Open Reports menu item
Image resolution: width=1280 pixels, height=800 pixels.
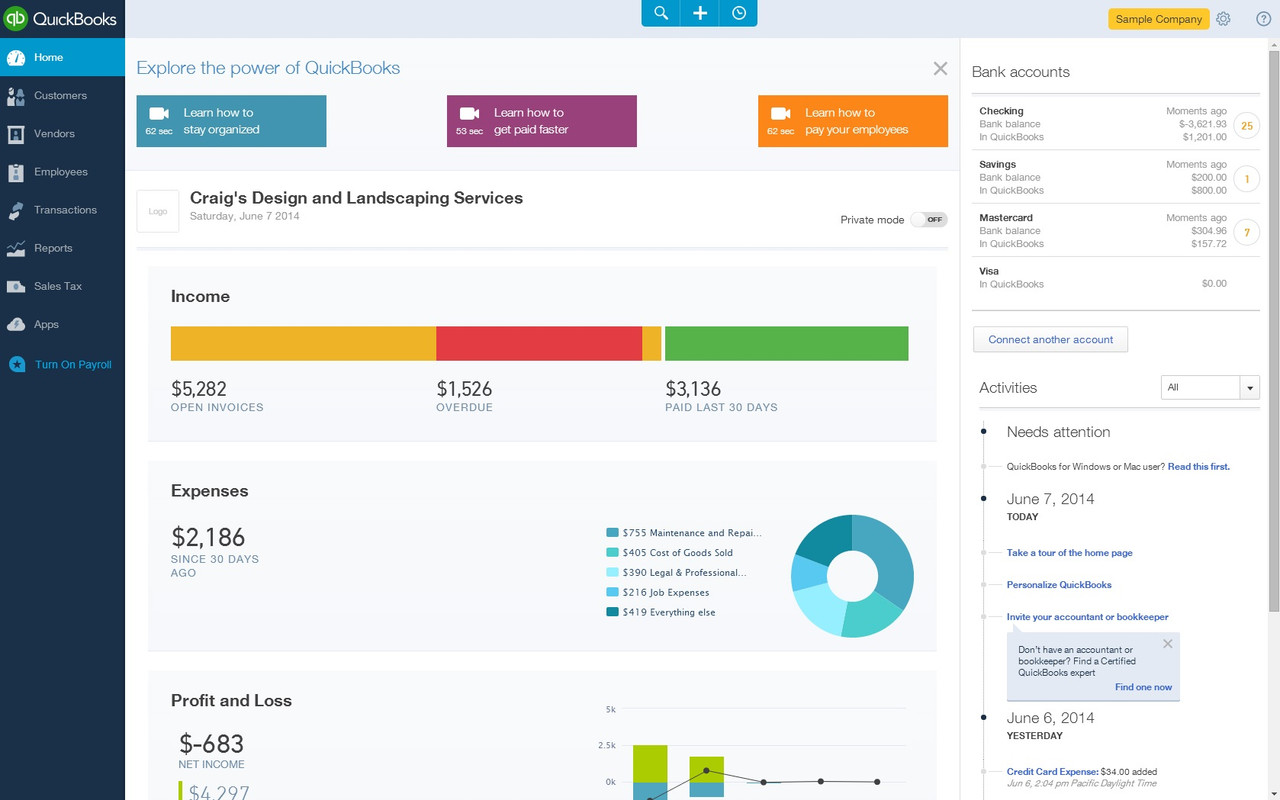[x=54, y=248]
